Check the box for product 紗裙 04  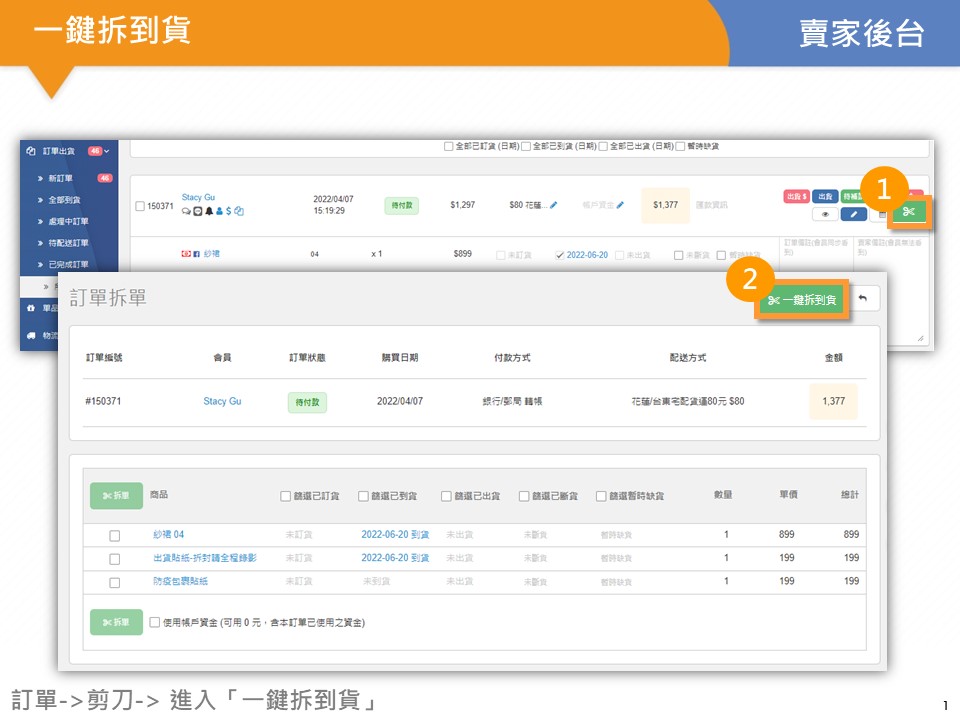[x=114, y=536]
